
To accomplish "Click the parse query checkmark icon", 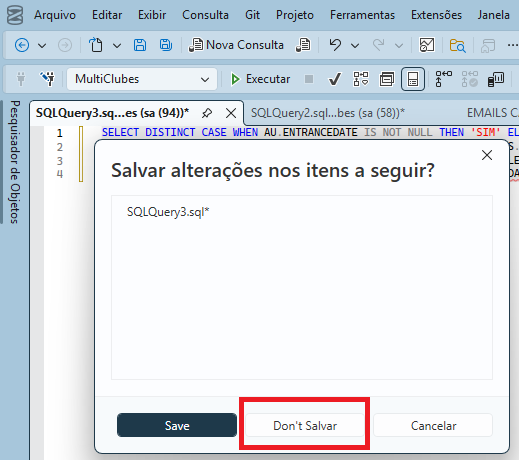I will [x=335, y=79].
